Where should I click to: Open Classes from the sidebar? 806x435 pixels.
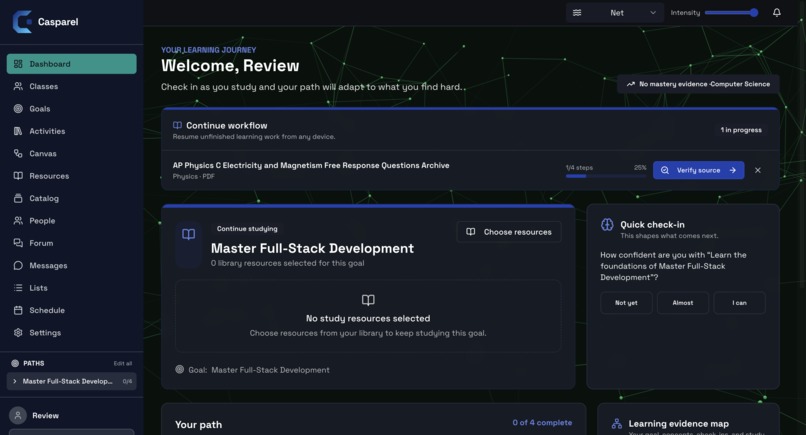pos(71,86)
